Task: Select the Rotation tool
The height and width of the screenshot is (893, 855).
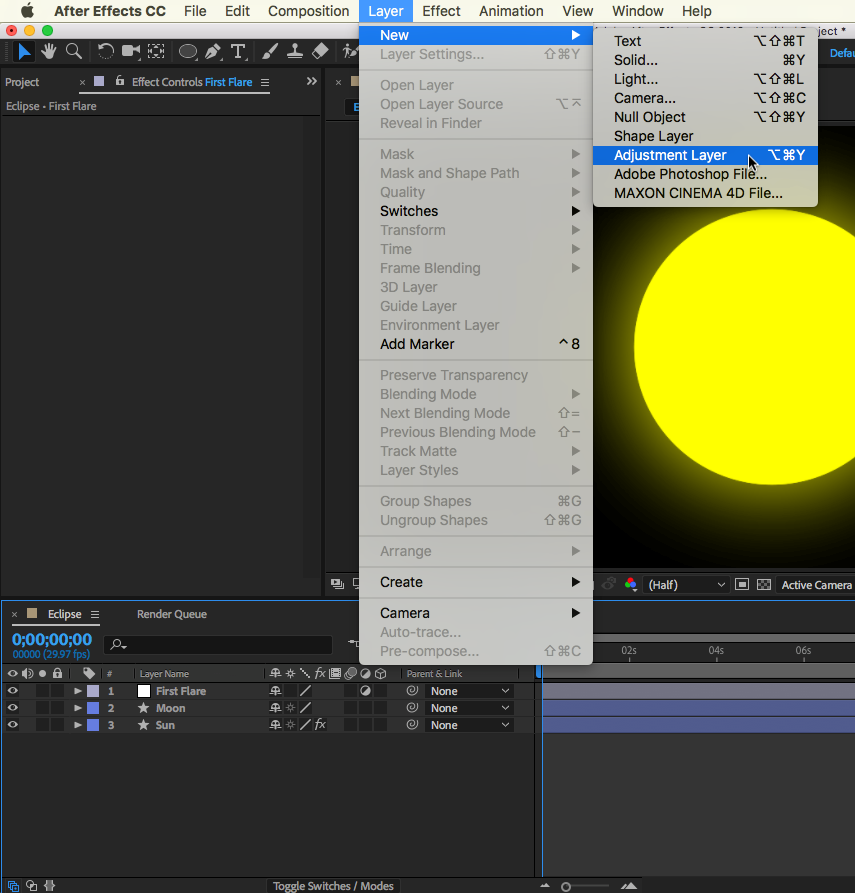Action: (105, 51)
